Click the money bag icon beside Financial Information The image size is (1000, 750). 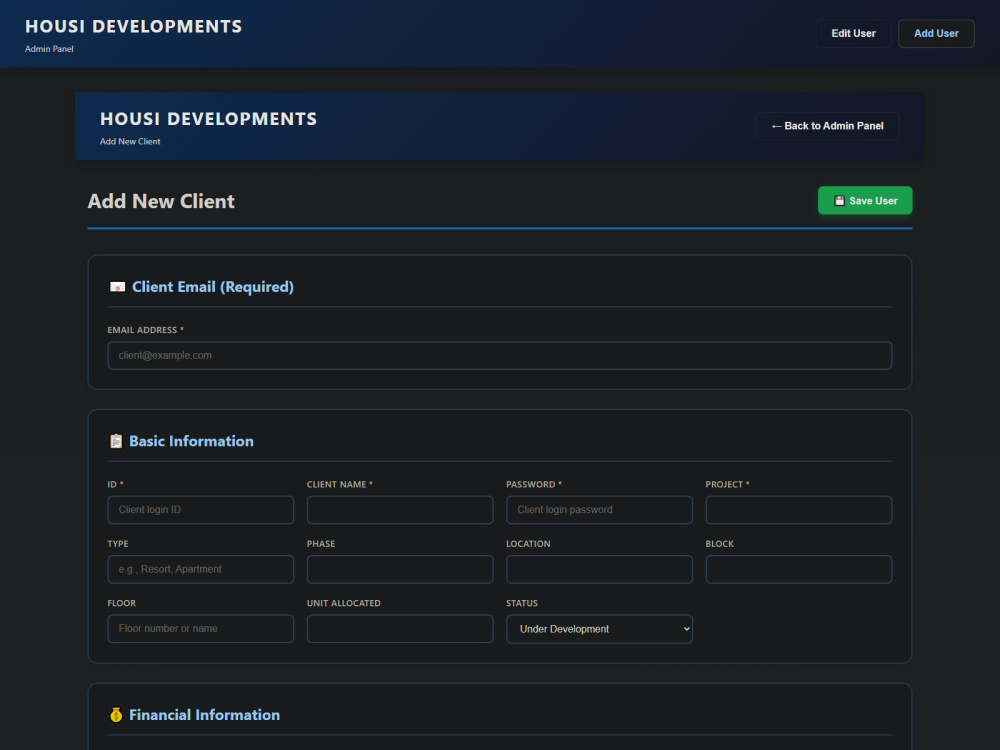coord(116,715)
